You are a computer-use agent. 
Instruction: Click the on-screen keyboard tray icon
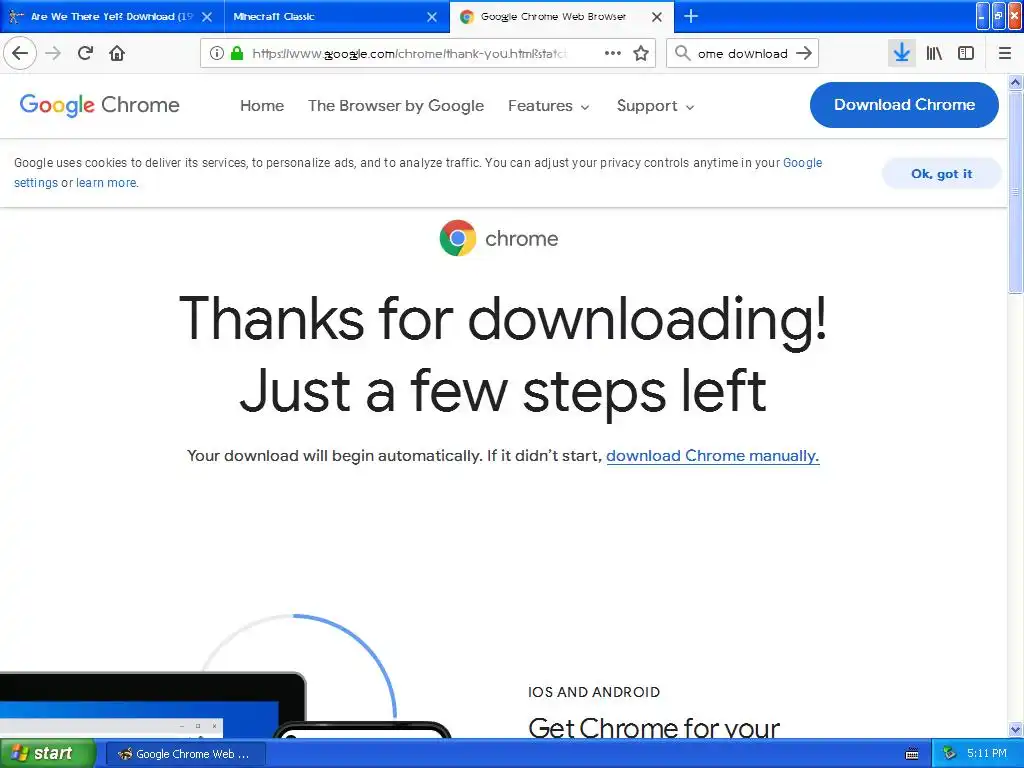[x=912, y=754]
